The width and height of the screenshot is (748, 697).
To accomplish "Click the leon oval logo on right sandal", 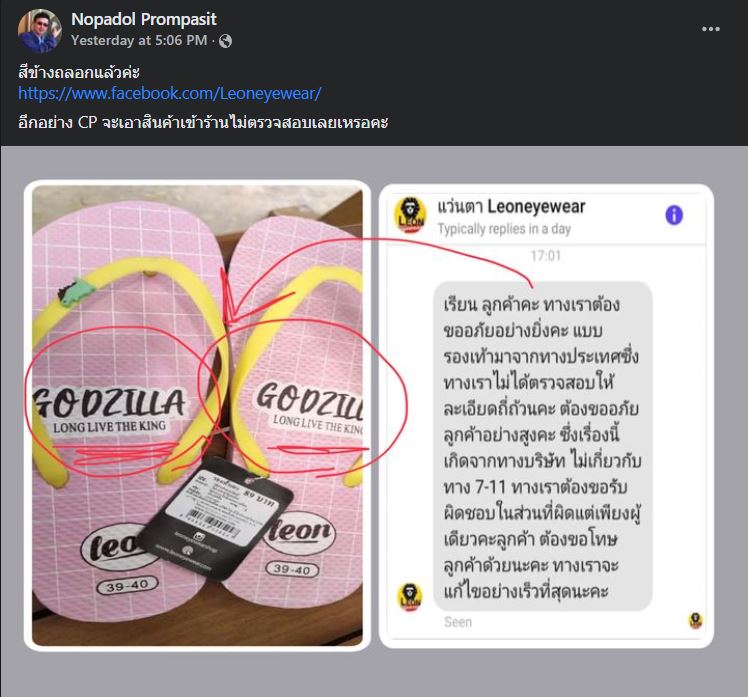I will 301,532.
